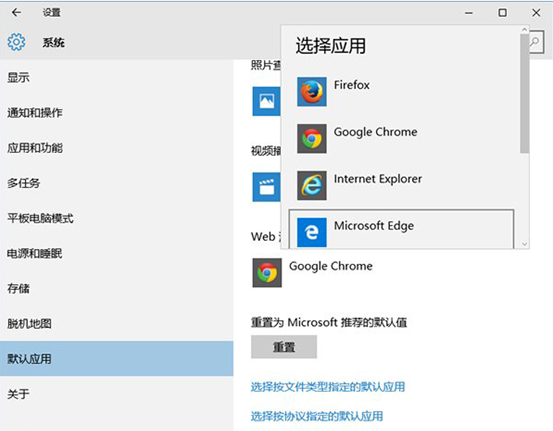Image resolution: width=553 pixels, height=431 pixels.
Task: Click the 重置 button
Action: click(284, 347)
